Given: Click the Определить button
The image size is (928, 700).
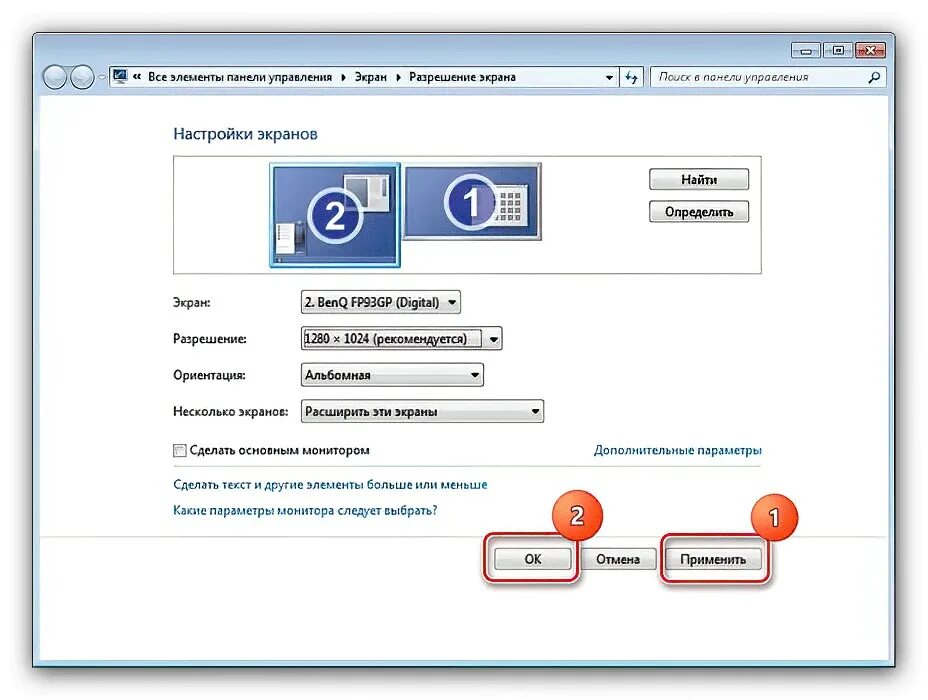Looking at the screenshot, I should click(698, 212).
